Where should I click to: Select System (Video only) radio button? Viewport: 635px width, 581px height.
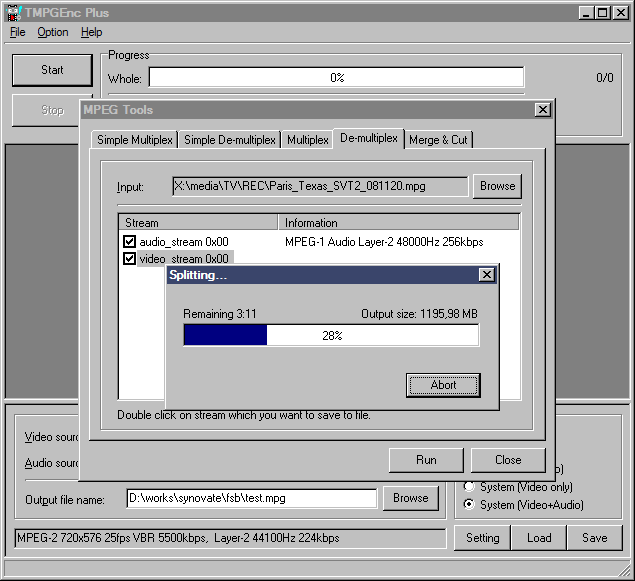pos(470,487)
